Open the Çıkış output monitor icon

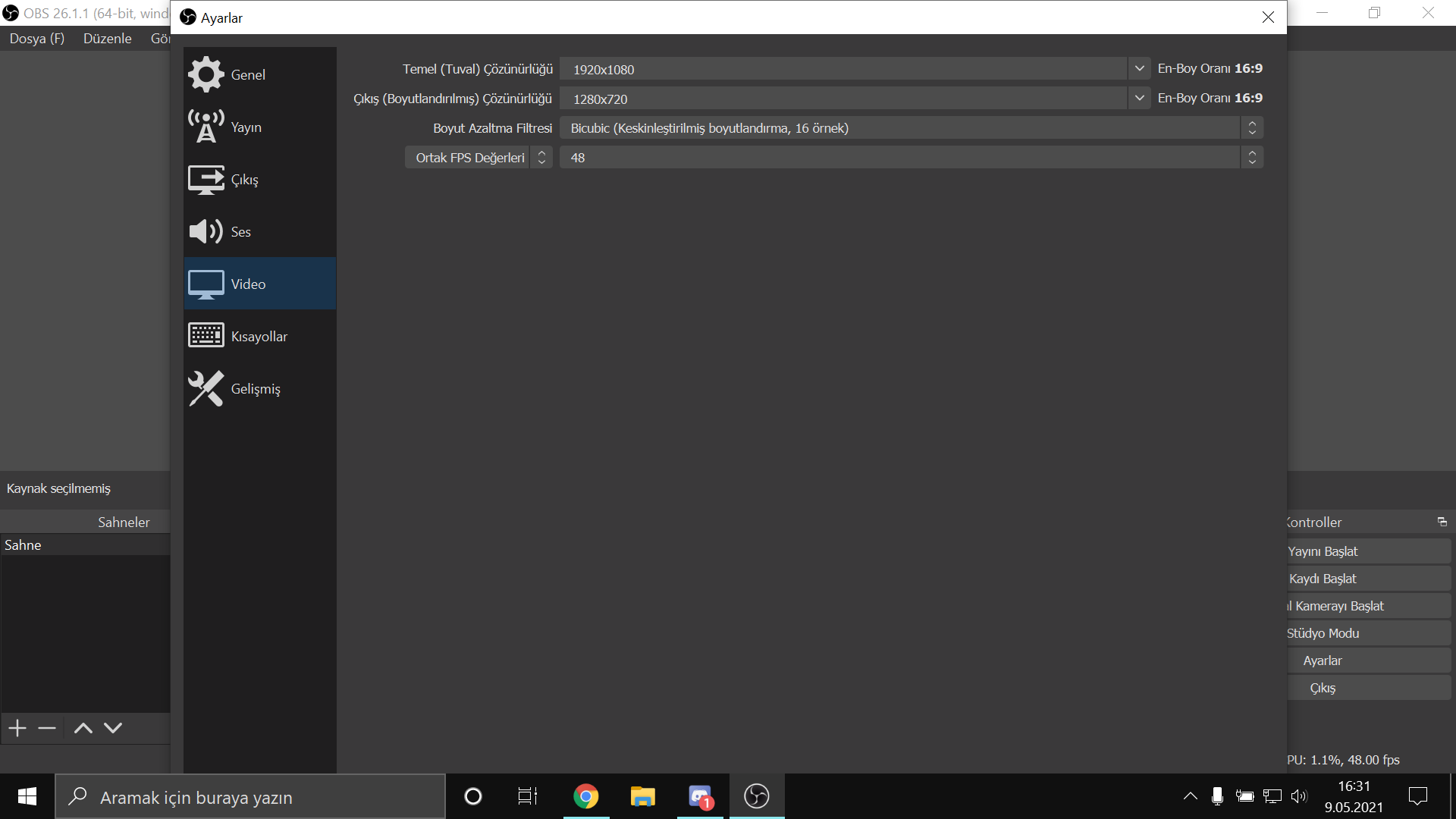(x=206, y=179)
